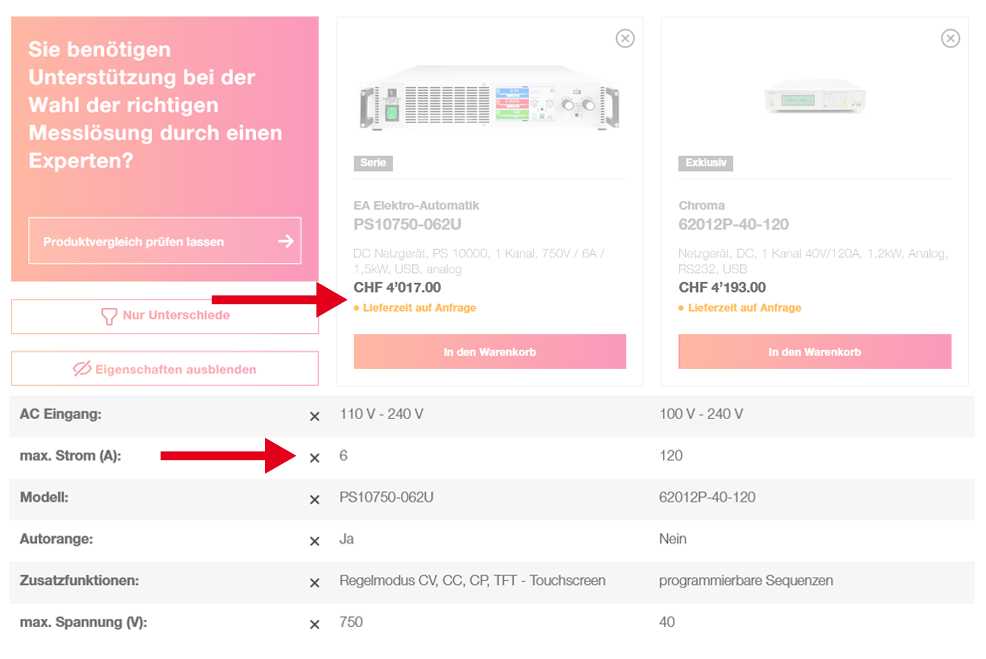This screenshot has height=659, width=986.
Task: Select Autorange value Ja
Action: pyautogui.click(x=346, y=540)
